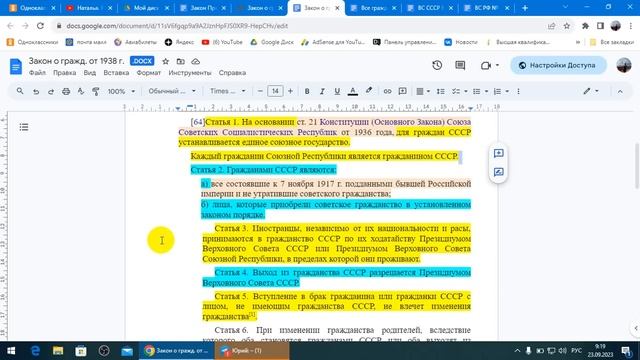
Task: Open text alignment dropdown
Action: tap(422, 91)
